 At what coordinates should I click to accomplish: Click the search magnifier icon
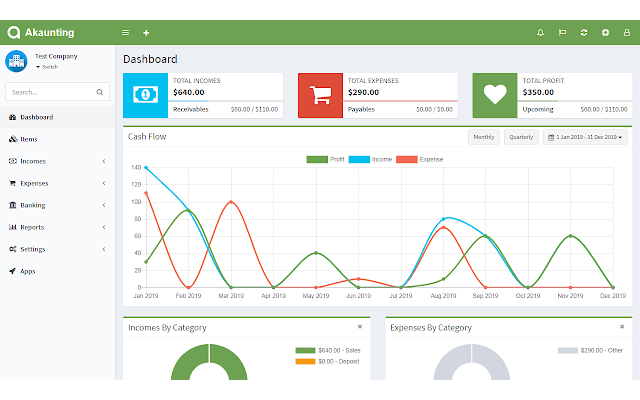coord(100,92)
